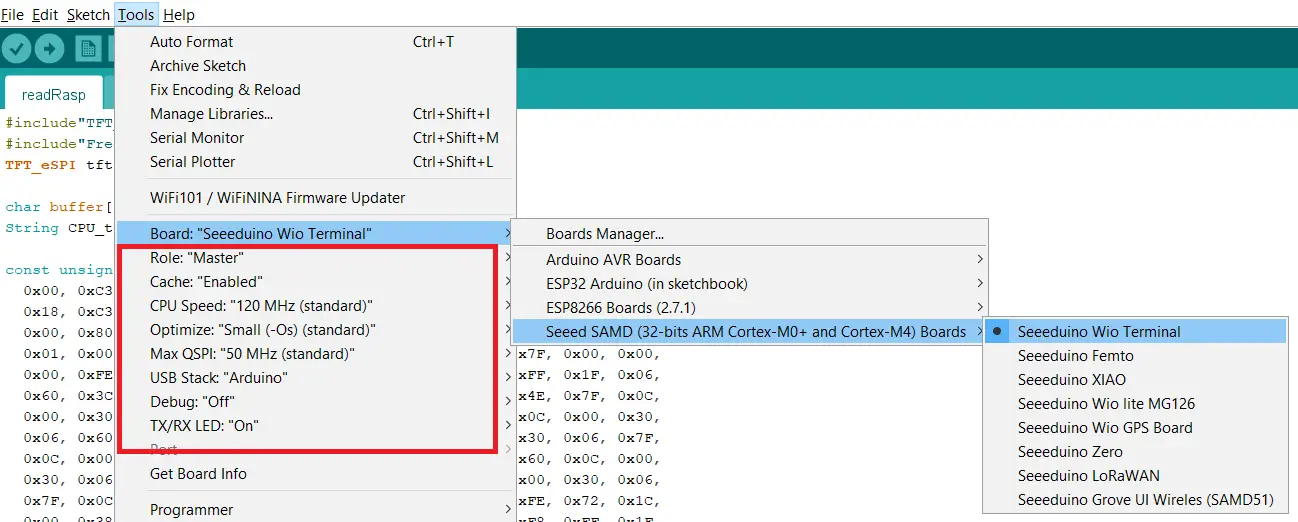Image resolution: width=1298 pixels, height=522 pixels.
Task: Select Seeeduino Femto board
Action: [1136, 356]
